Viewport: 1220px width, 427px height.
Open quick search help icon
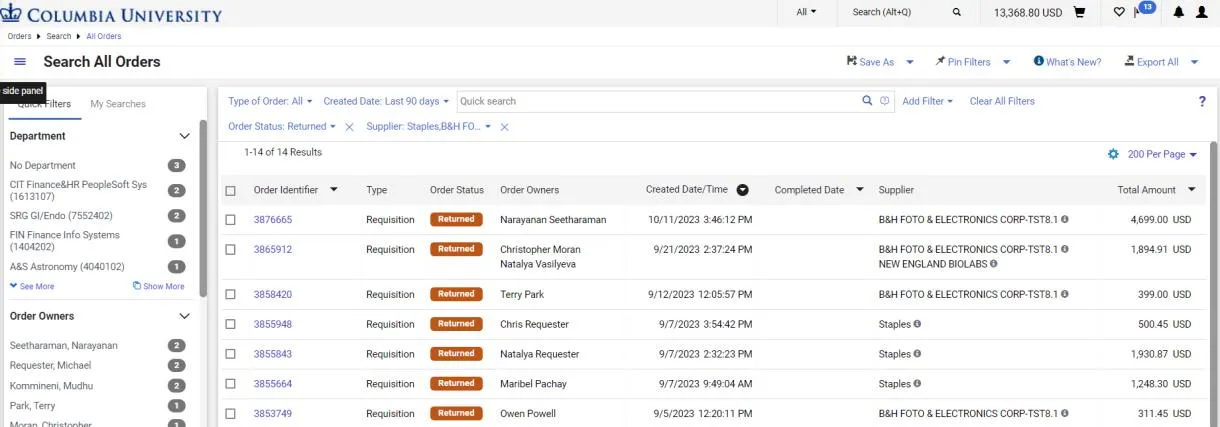[885, 101]
